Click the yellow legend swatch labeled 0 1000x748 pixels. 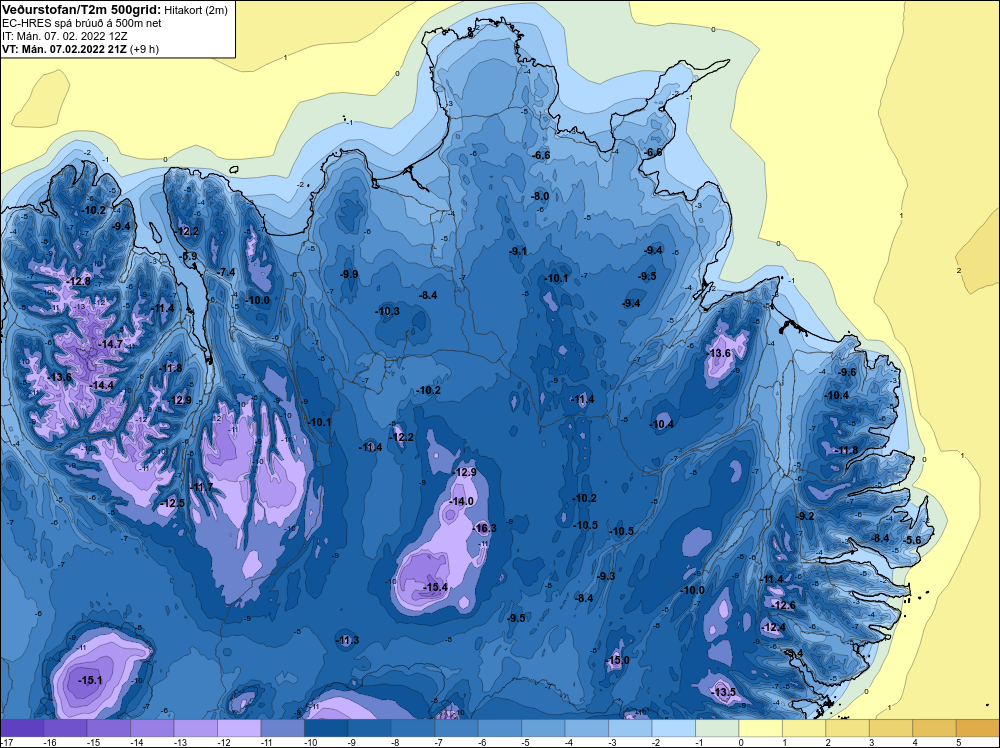point(760,728)
